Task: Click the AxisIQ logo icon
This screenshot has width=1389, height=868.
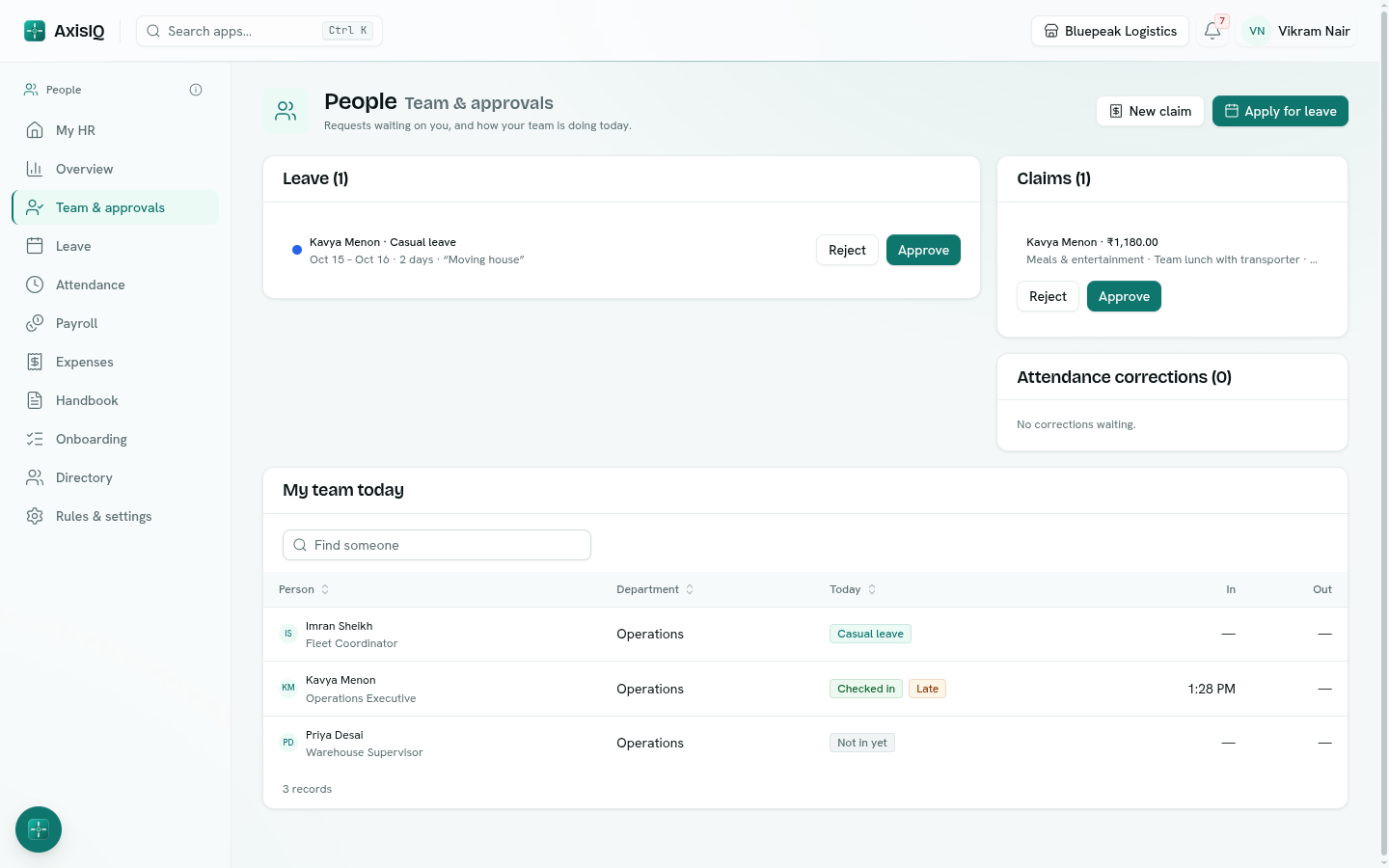Action: click(x=35, y=31)
